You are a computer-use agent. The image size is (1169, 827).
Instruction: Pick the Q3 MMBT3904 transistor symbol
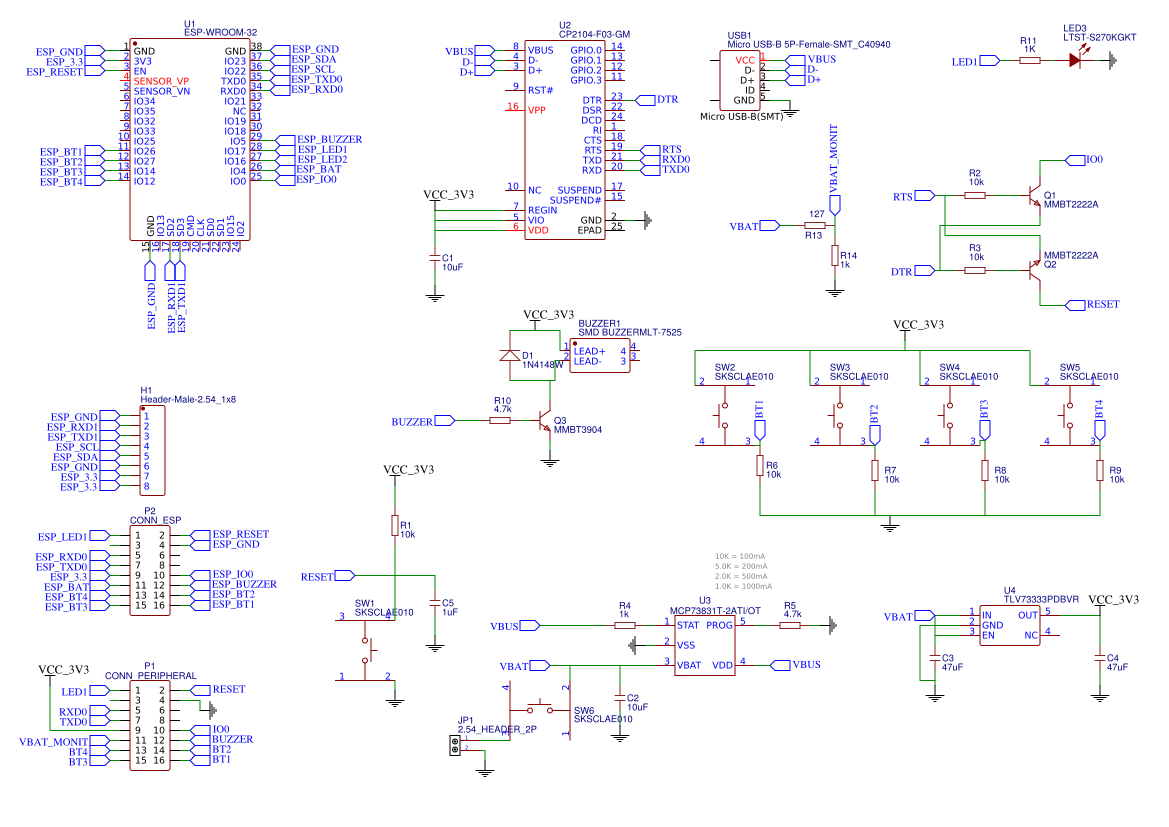point(545,421)
